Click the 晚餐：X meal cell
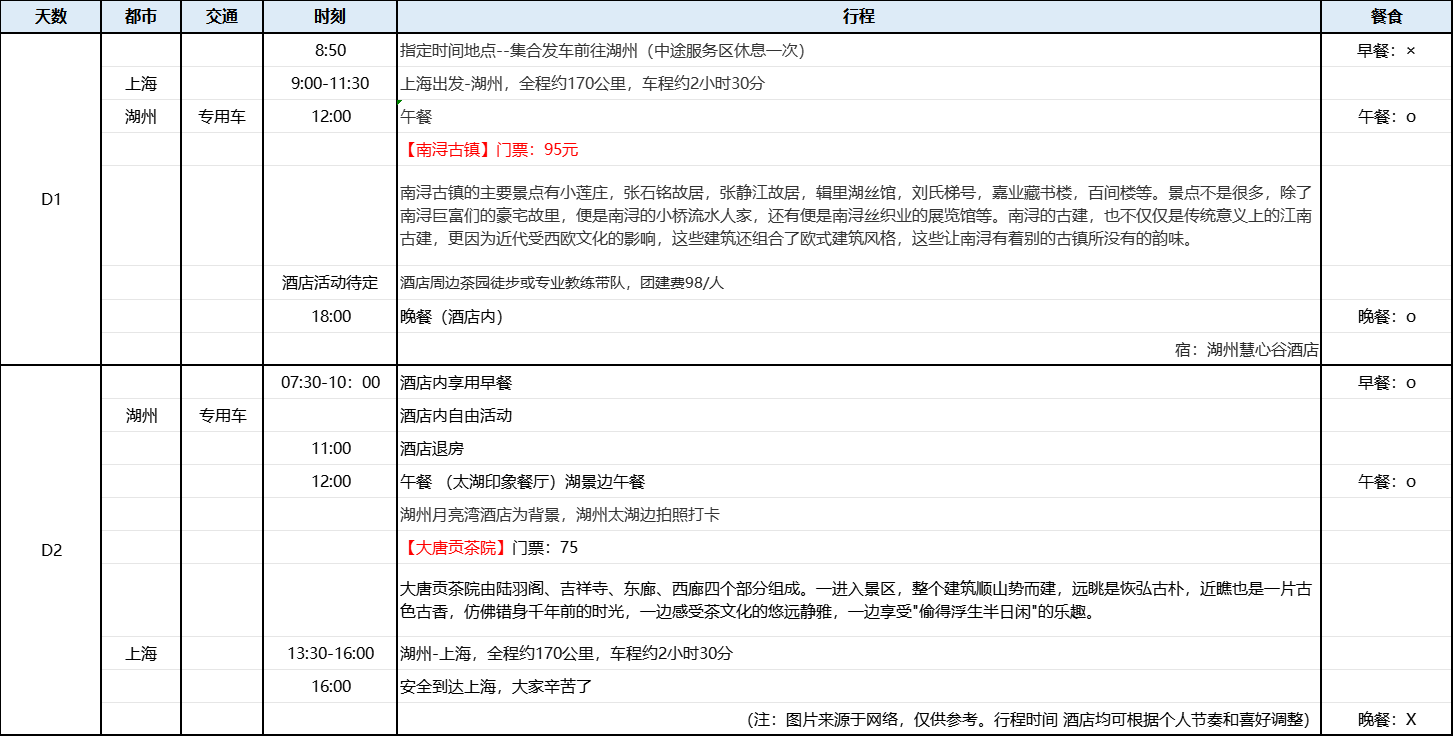 tap(1386, 719)
